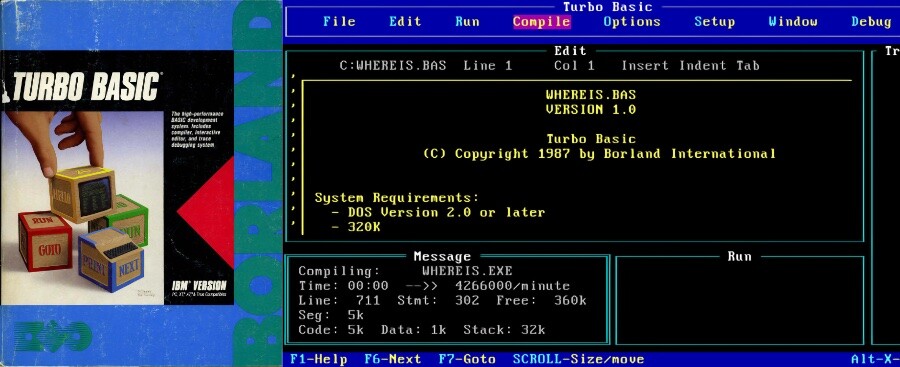Click the IBM VERSION label on the box
The width and height of the screenshot is (900, 367).
199,285
